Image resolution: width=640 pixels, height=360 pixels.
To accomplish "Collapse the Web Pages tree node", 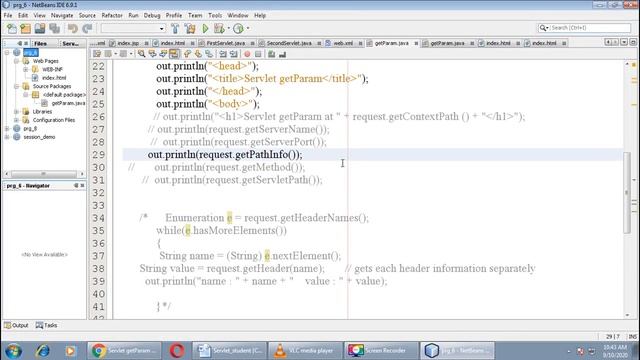I will [16, 61].
